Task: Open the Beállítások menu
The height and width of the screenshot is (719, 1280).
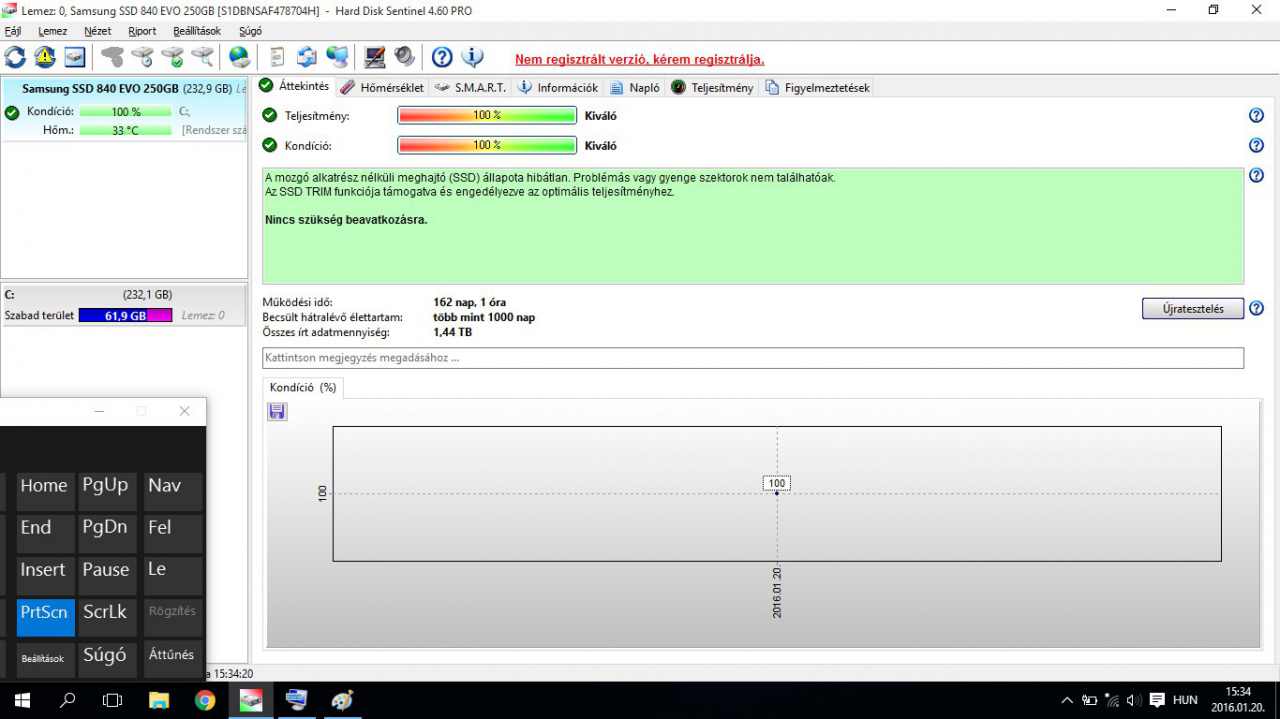Action: tap(197, 31)
